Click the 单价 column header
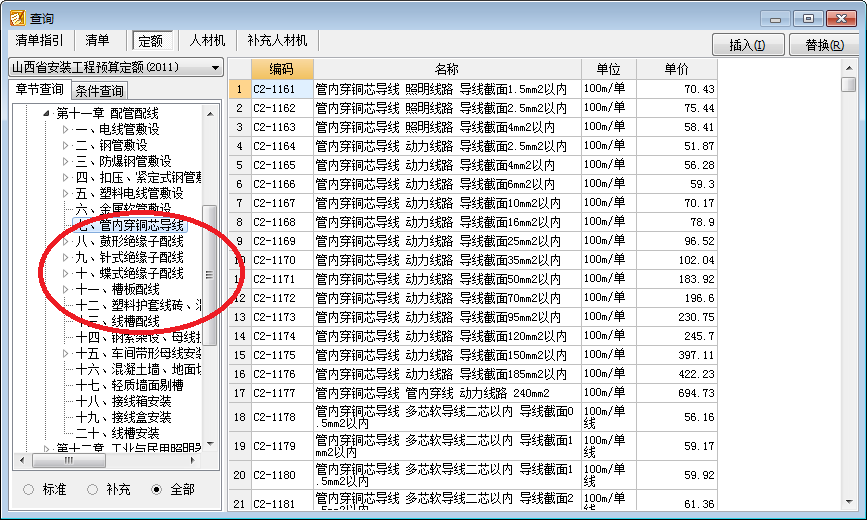The image size is (867, 520). tap(676, 69)
